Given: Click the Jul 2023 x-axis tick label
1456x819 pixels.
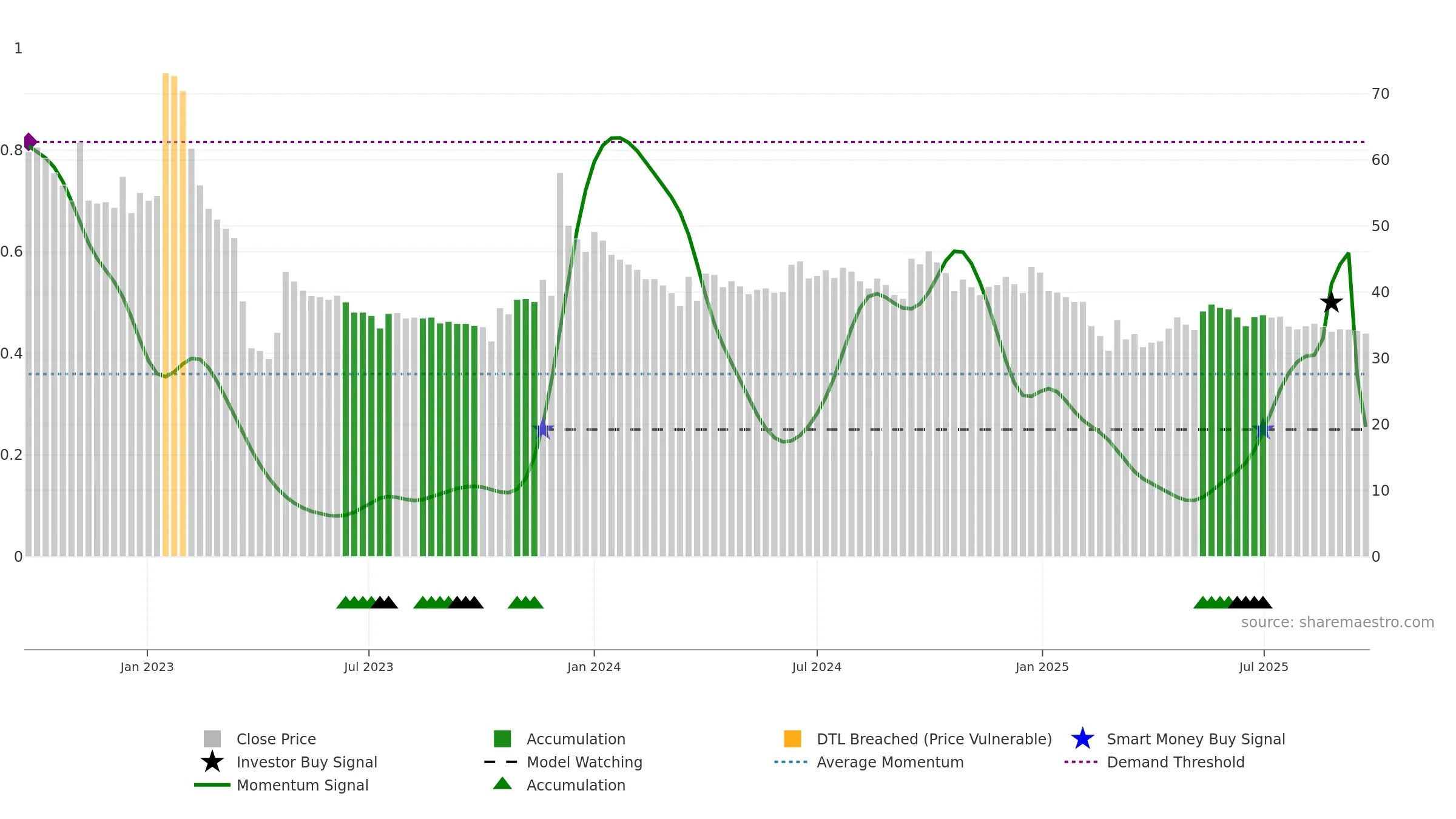Looking at the screenshot, I should 369,667.
